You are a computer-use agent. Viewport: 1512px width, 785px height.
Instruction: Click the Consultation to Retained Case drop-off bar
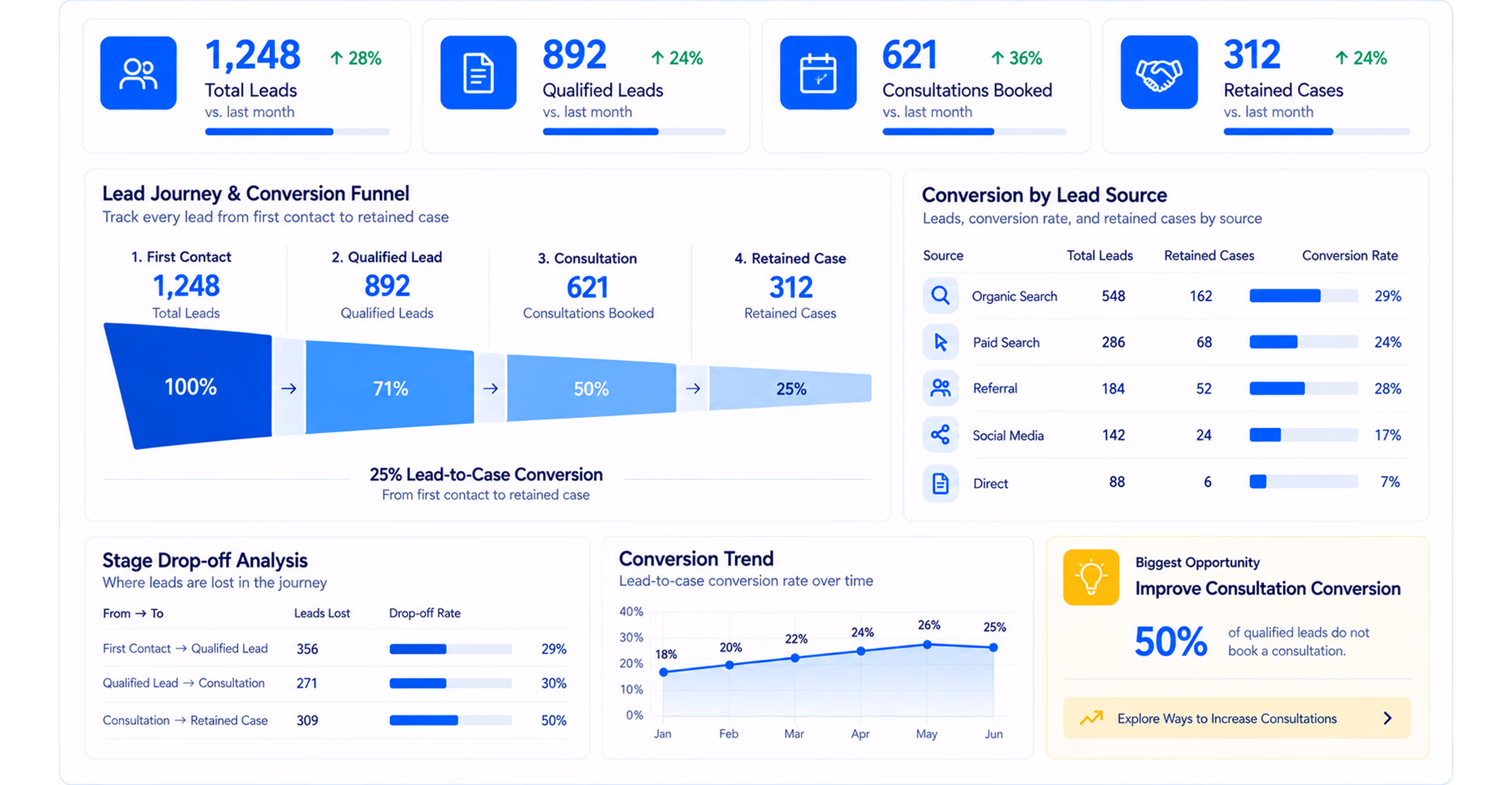tap(451, 720)
